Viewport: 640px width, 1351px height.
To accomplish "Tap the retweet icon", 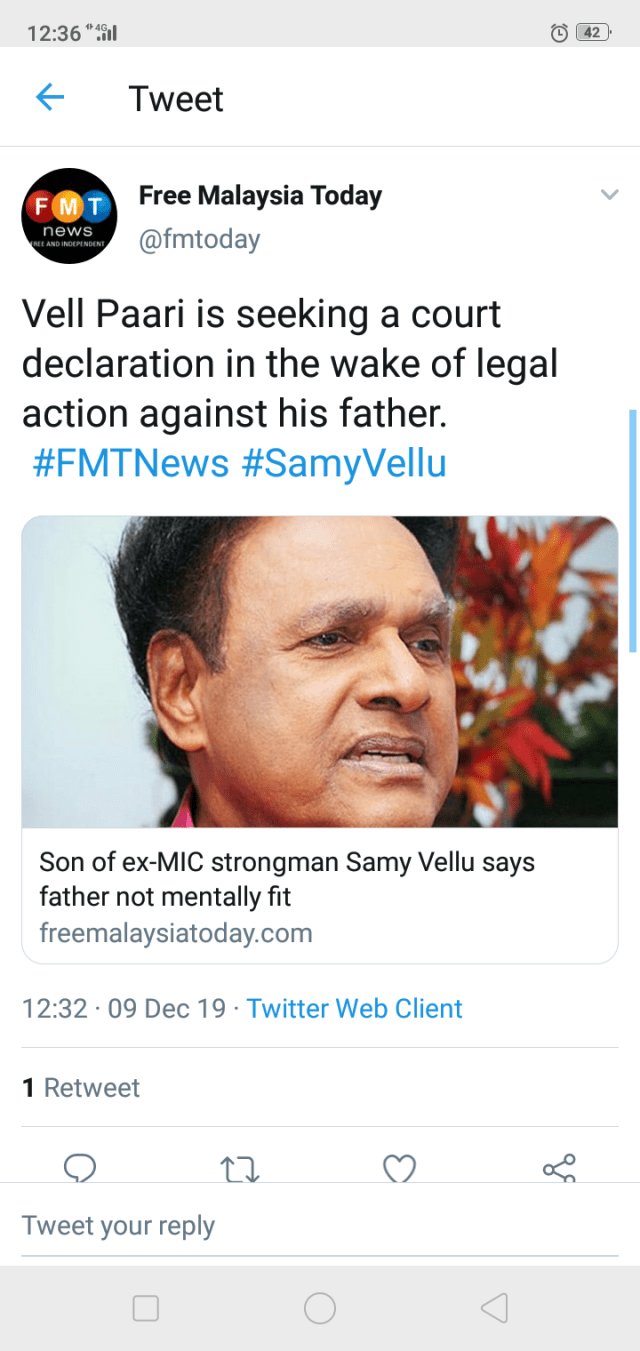I will click(x=239, y=1168).
